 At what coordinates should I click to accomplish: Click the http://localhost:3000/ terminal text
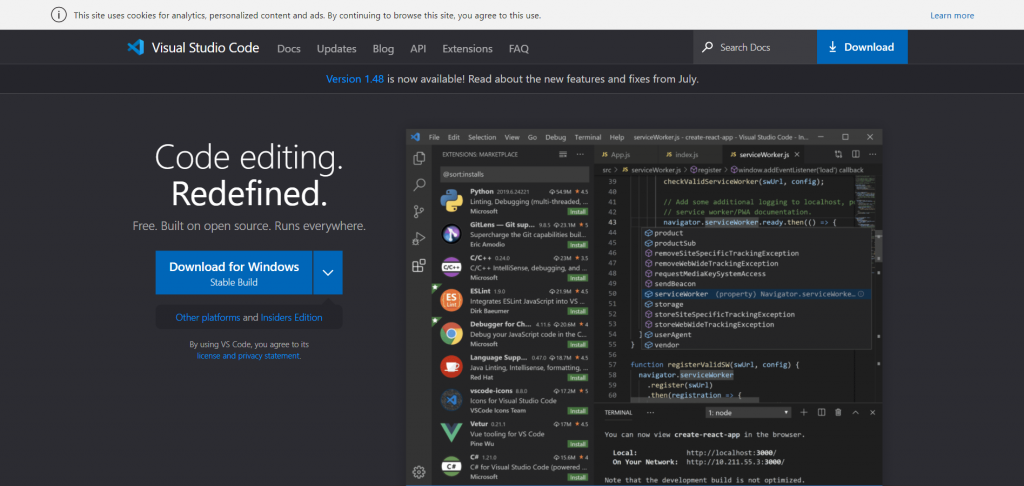pos(731,452)
